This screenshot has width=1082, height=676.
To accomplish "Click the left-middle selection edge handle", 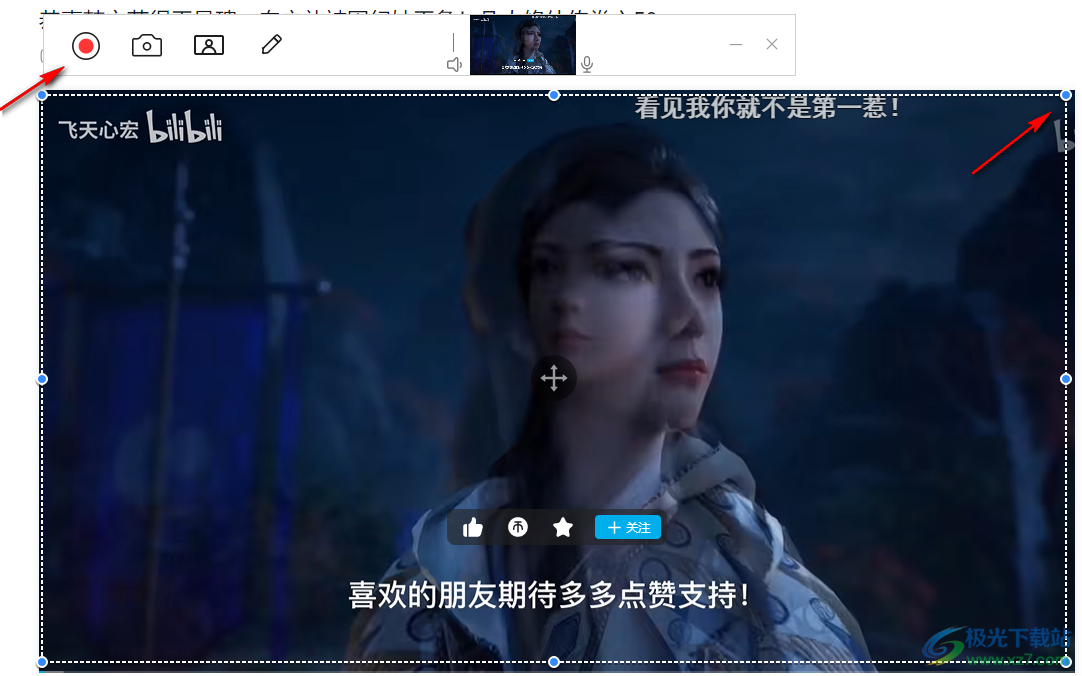I will click(x=42, y=379).
